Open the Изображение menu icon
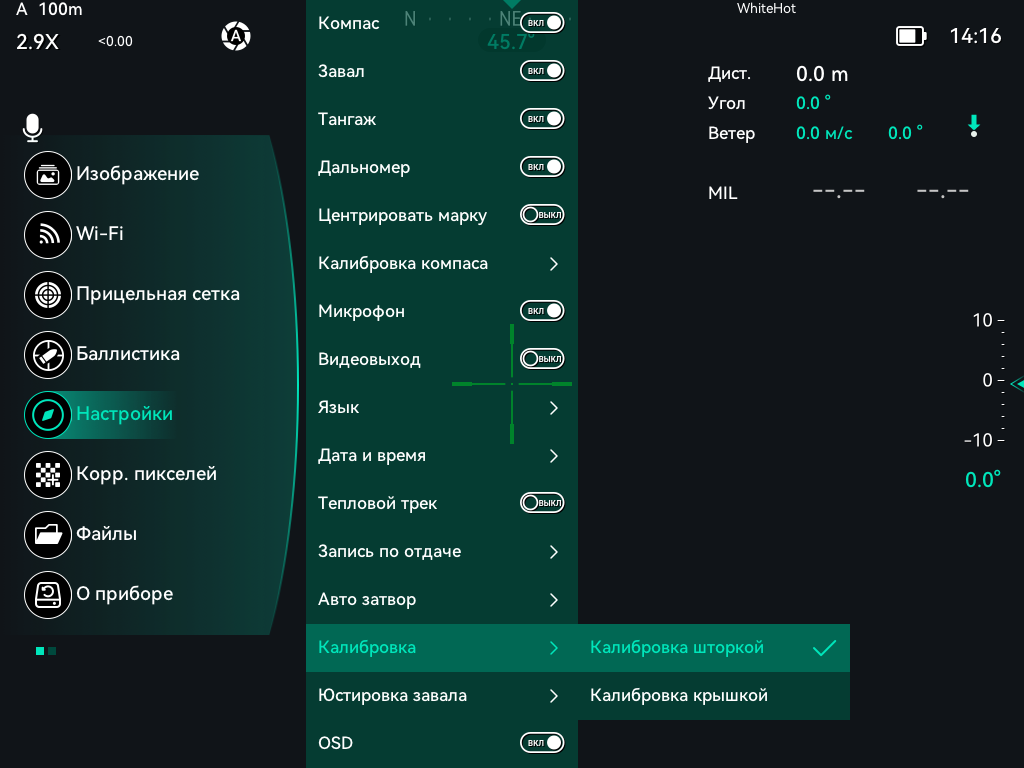The height and width of the screenshot is (768, 1024). point(48,174)
